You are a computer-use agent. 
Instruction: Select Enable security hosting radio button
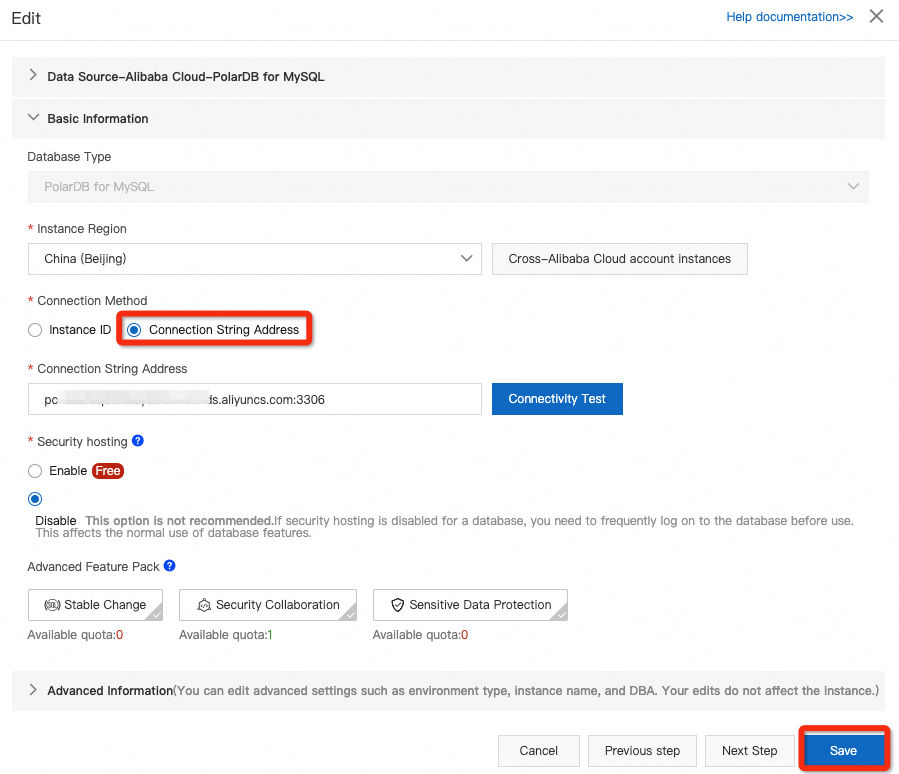[x=35, y=471]
